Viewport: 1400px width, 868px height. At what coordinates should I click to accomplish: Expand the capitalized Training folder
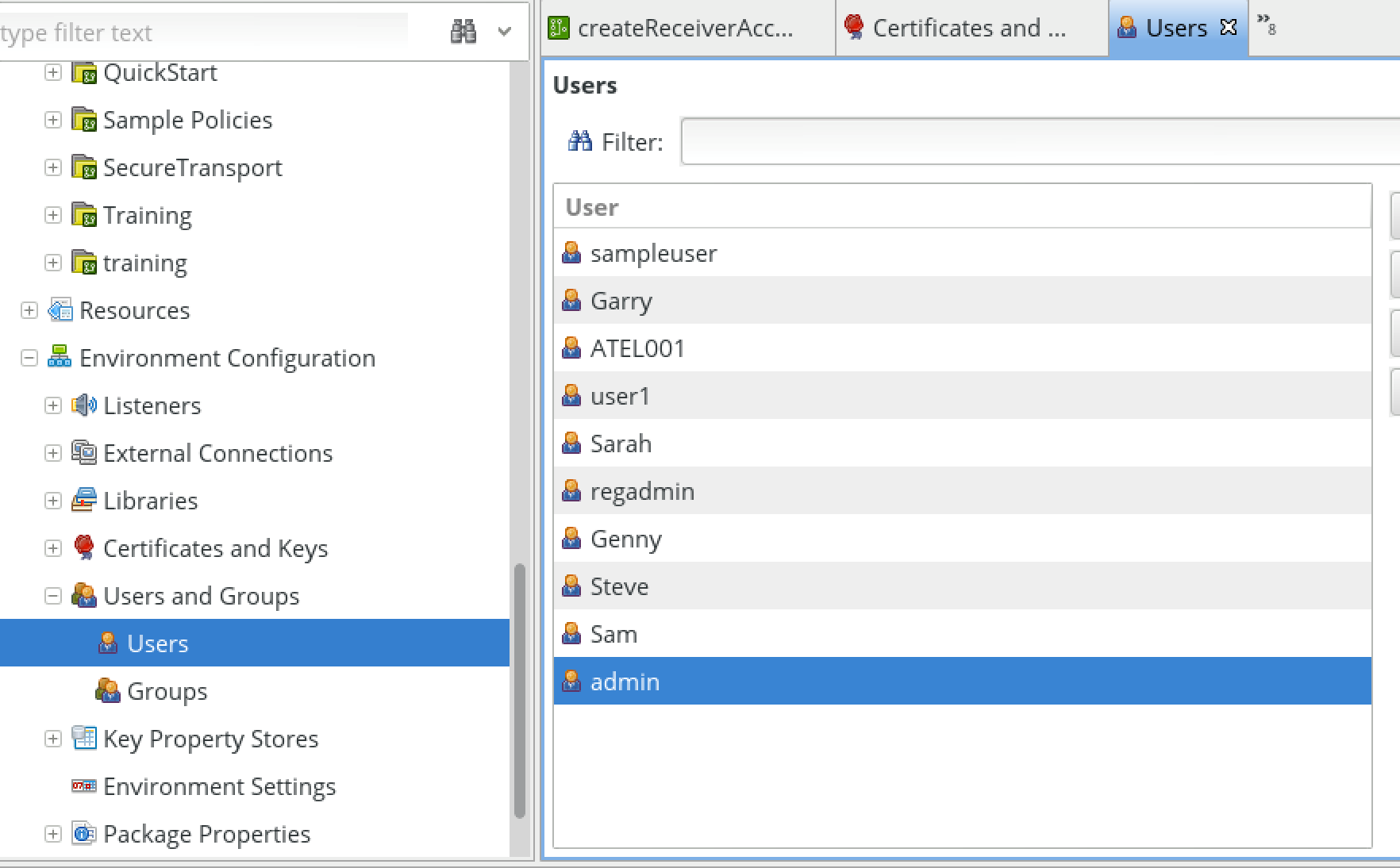[x=53, y=215]
